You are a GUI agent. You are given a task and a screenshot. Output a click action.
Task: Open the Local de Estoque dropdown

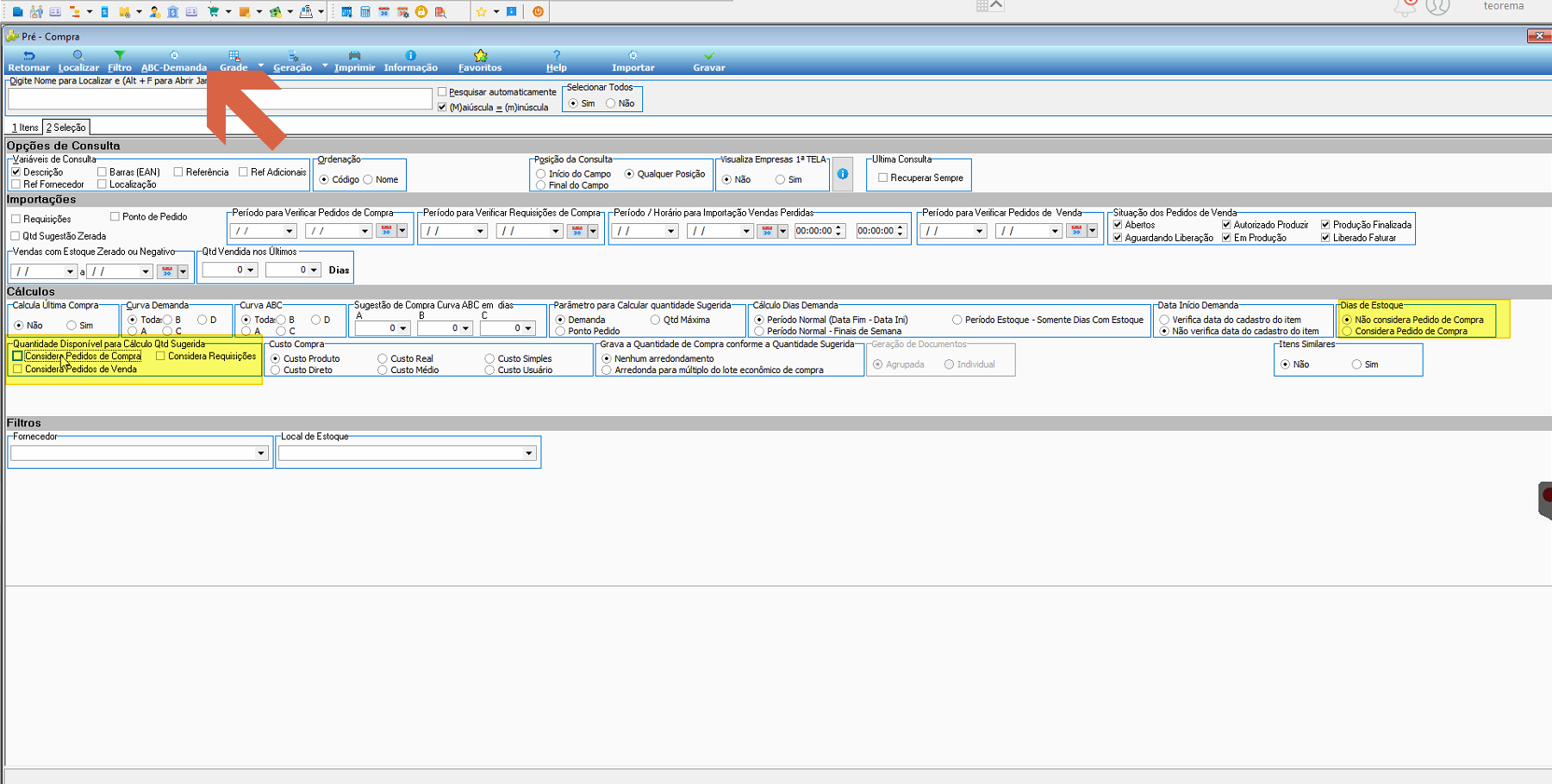[x=529, y=453]
